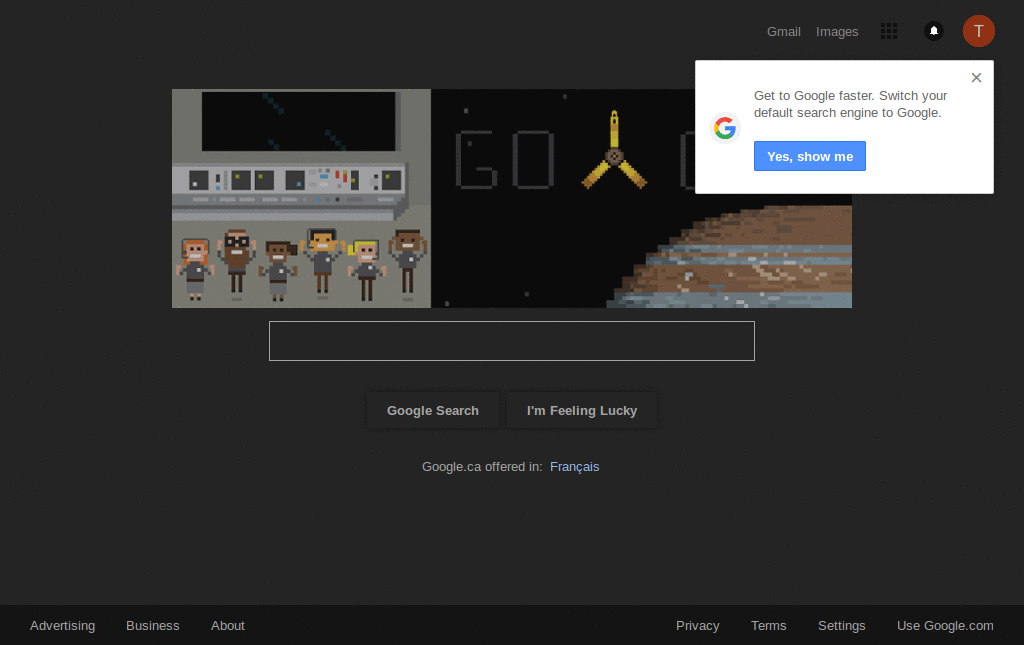Click the 'Google.ca offered in:' text

click(x=482, y=467)
